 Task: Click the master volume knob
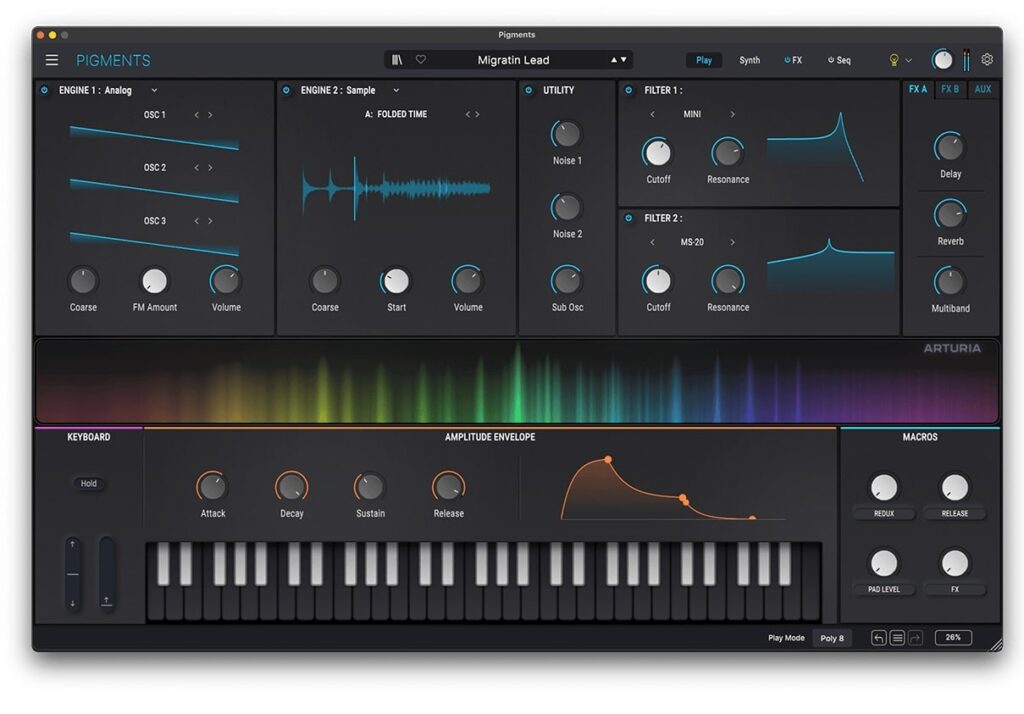point(942,60)
